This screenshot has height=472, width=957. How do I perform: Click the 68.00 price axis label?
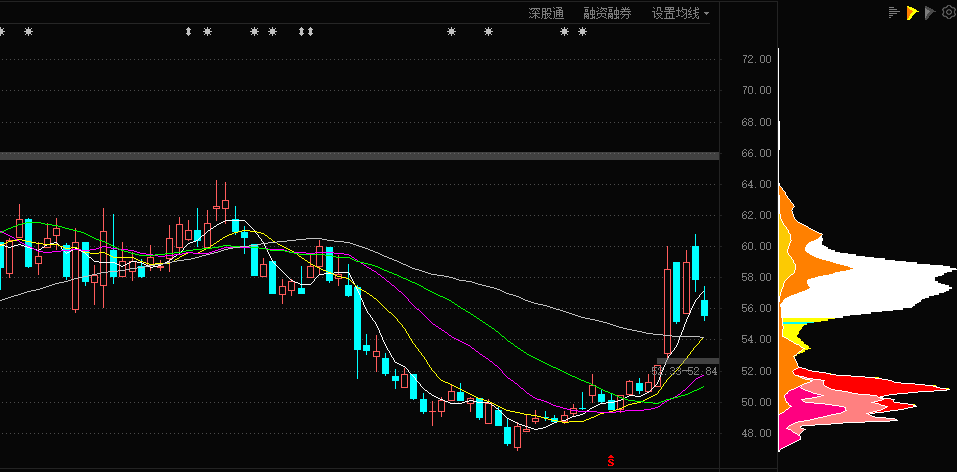coord(757,122)
